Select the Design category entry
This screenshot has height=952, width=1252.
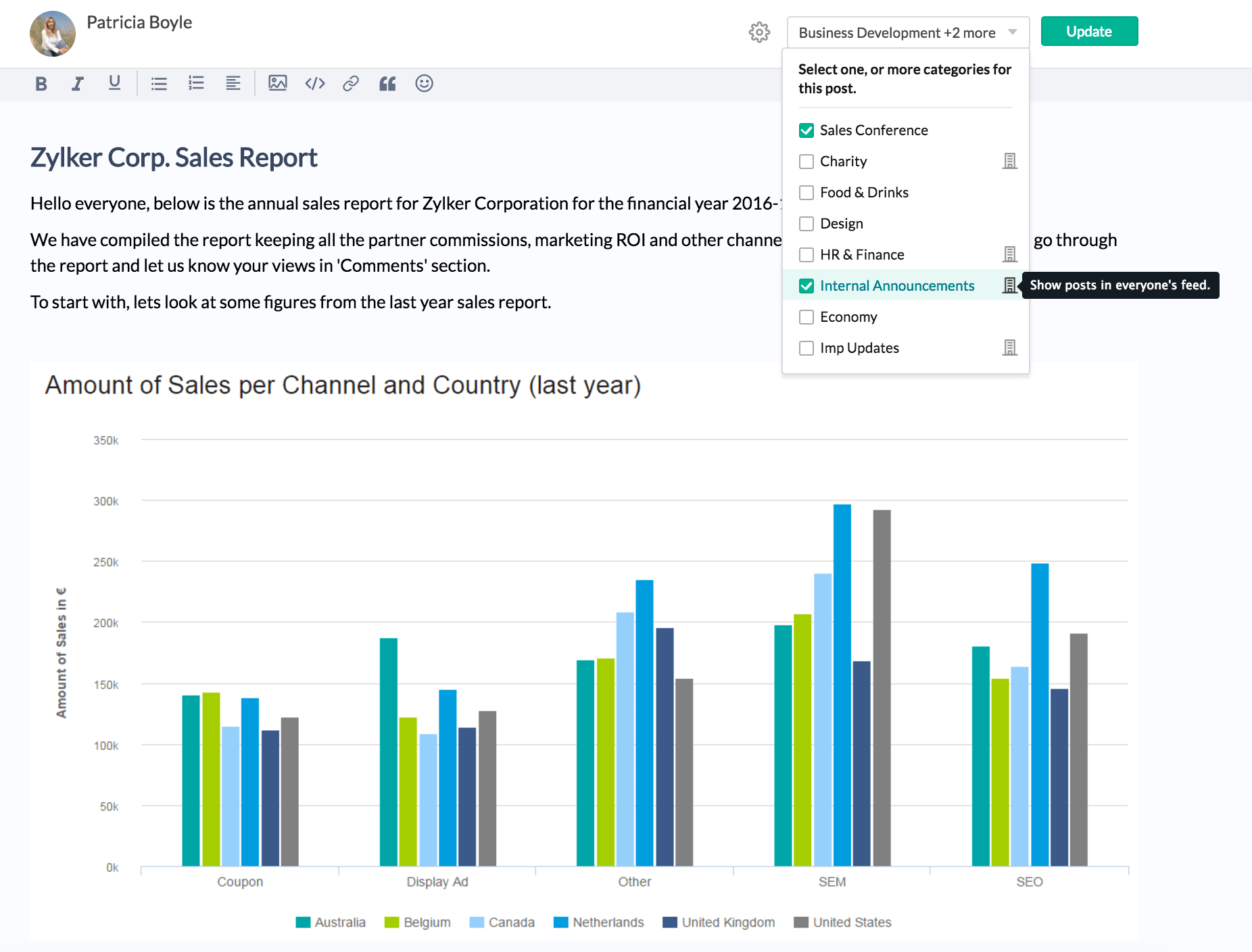841,224
